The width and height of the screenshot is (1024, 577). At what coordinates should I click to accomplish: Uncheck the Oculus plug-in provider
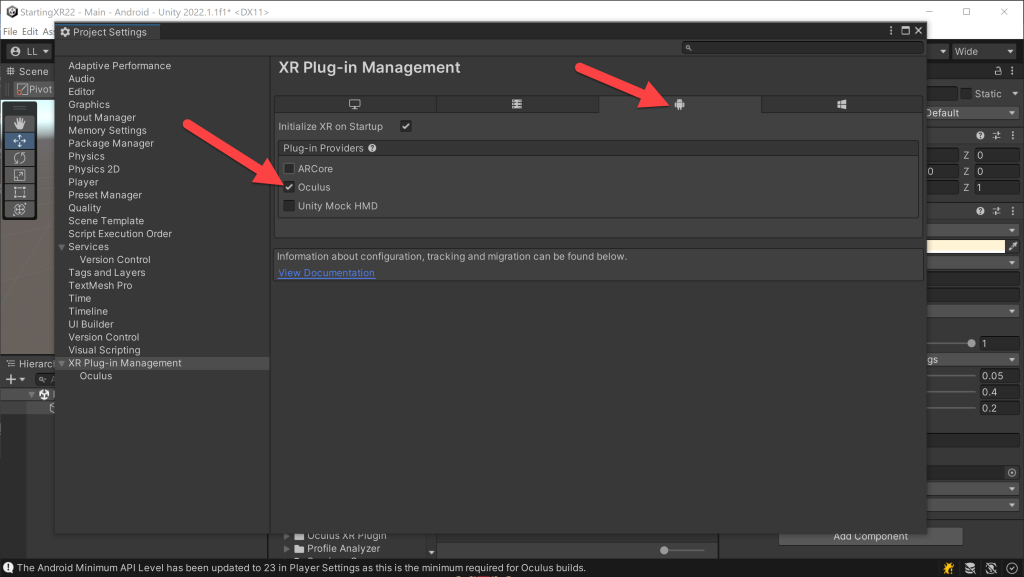click(289, 187)
